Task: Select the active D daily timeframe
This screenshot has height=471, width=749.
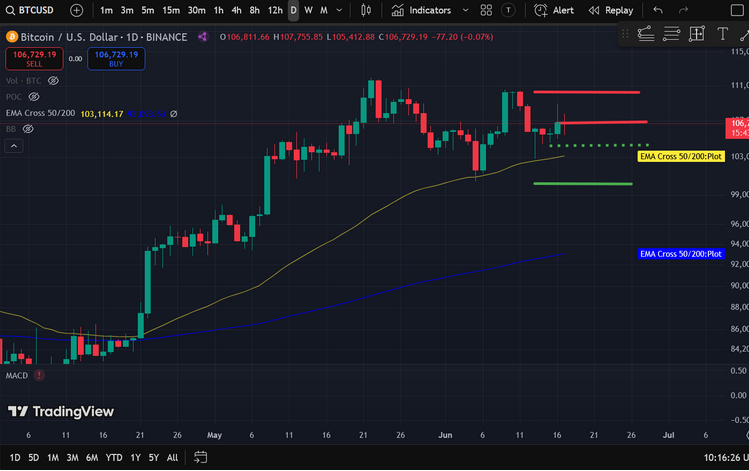Action: click(x=293, y=10)
